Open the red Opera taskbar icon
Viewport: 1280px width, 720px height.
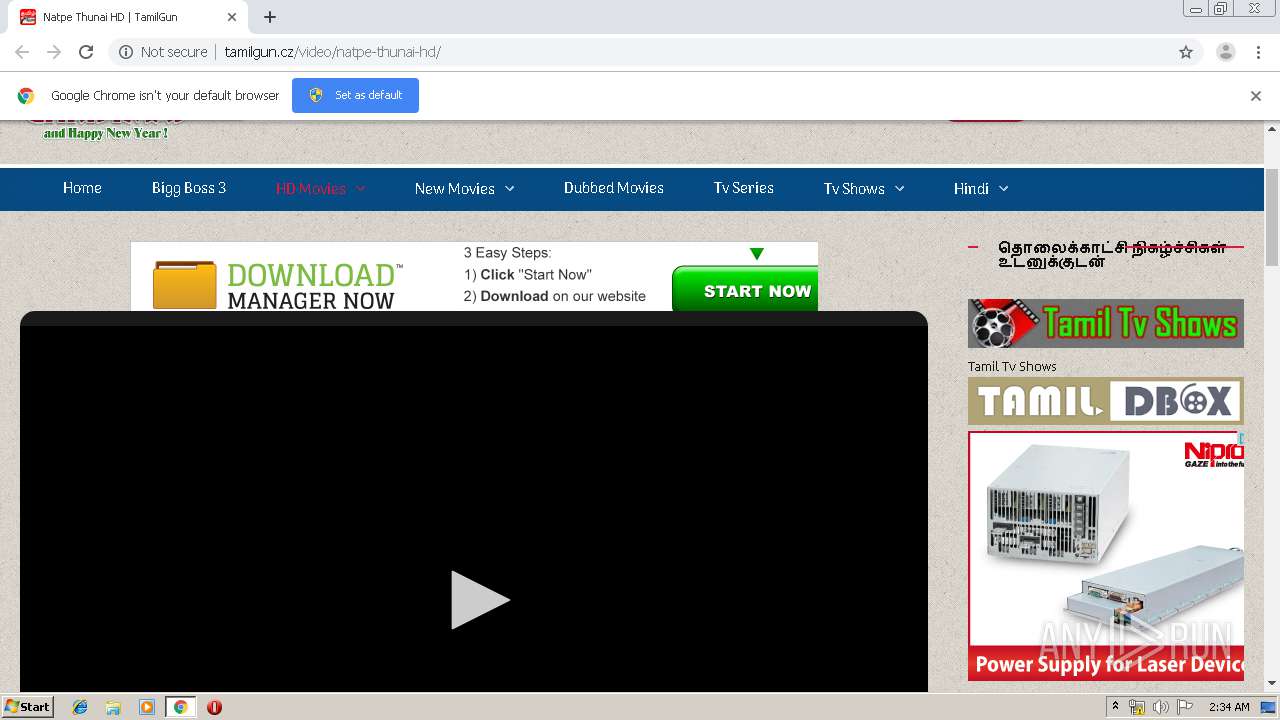(214, 707)
